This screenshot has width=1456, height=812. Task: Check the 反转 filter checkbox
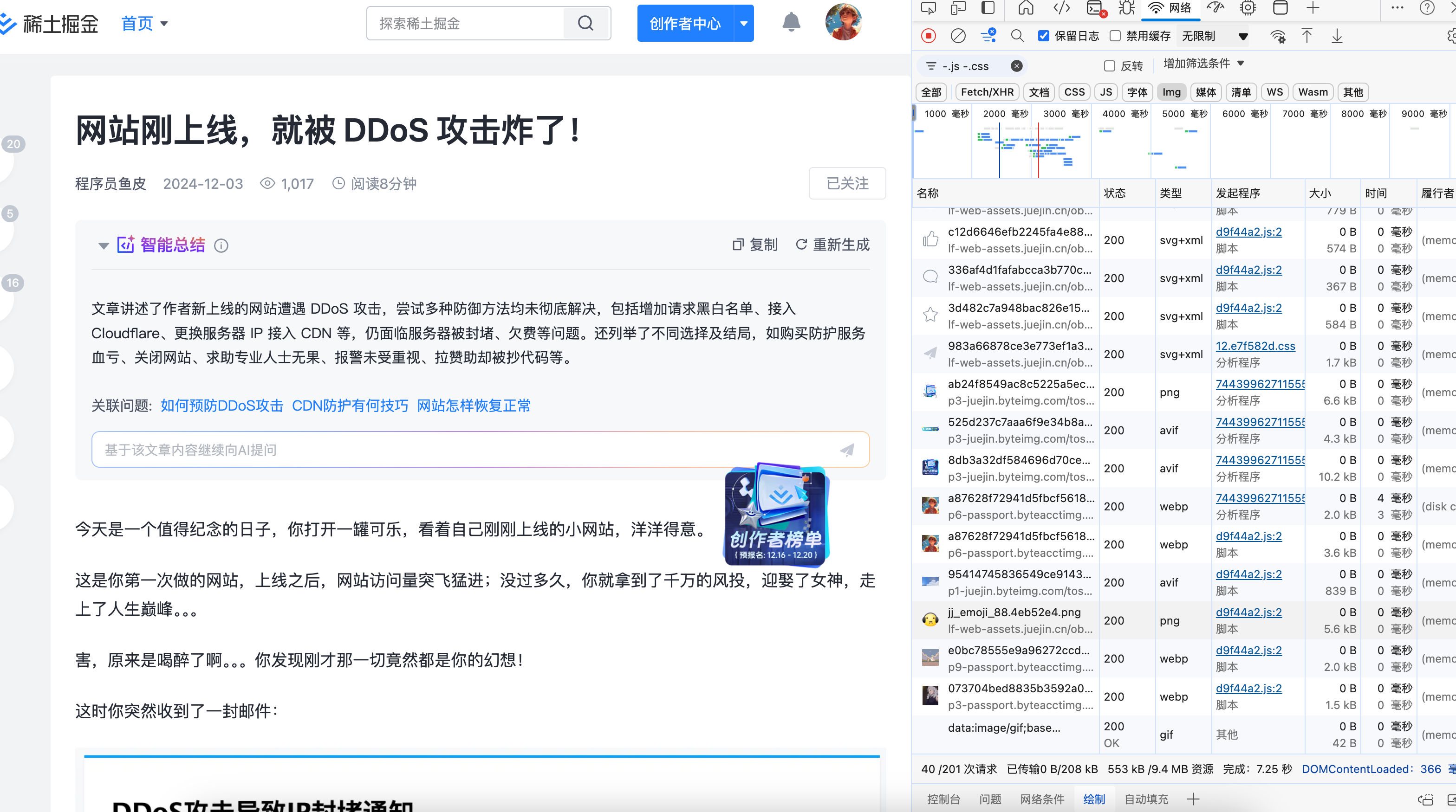click(1109, 66)
